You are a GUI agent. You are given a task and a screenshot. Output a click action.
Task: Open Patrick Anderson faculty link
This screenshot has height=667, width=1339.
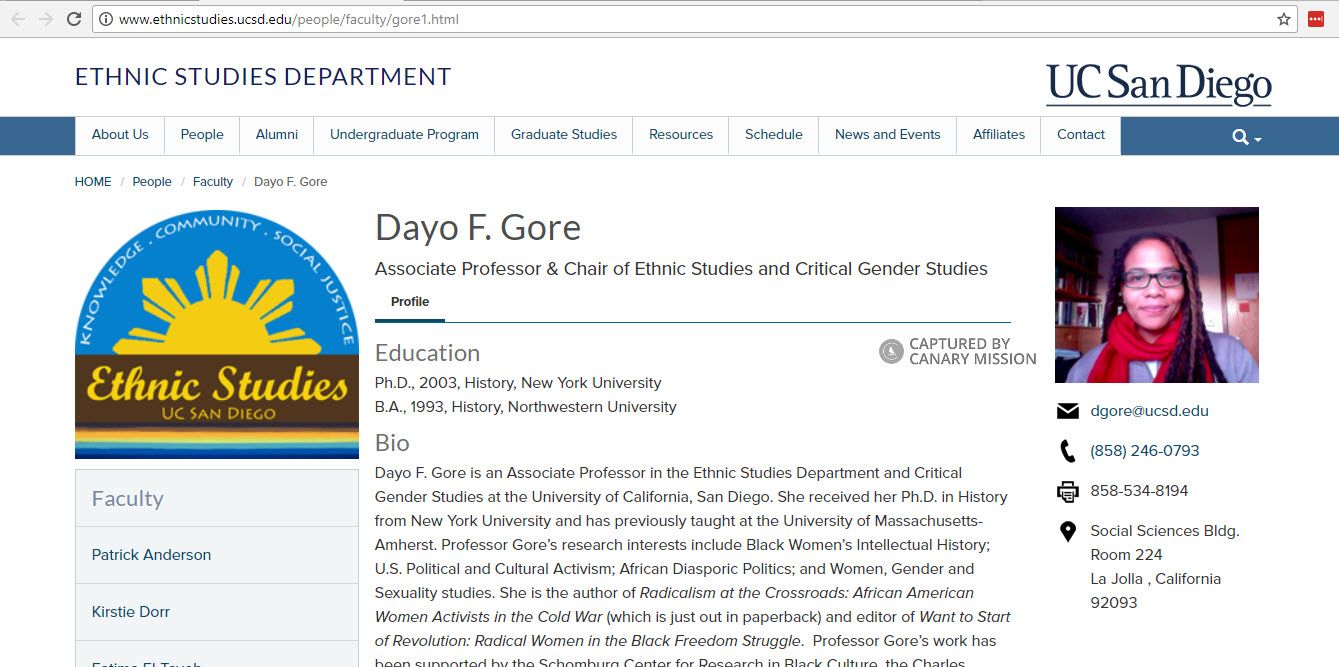[152, 555]
